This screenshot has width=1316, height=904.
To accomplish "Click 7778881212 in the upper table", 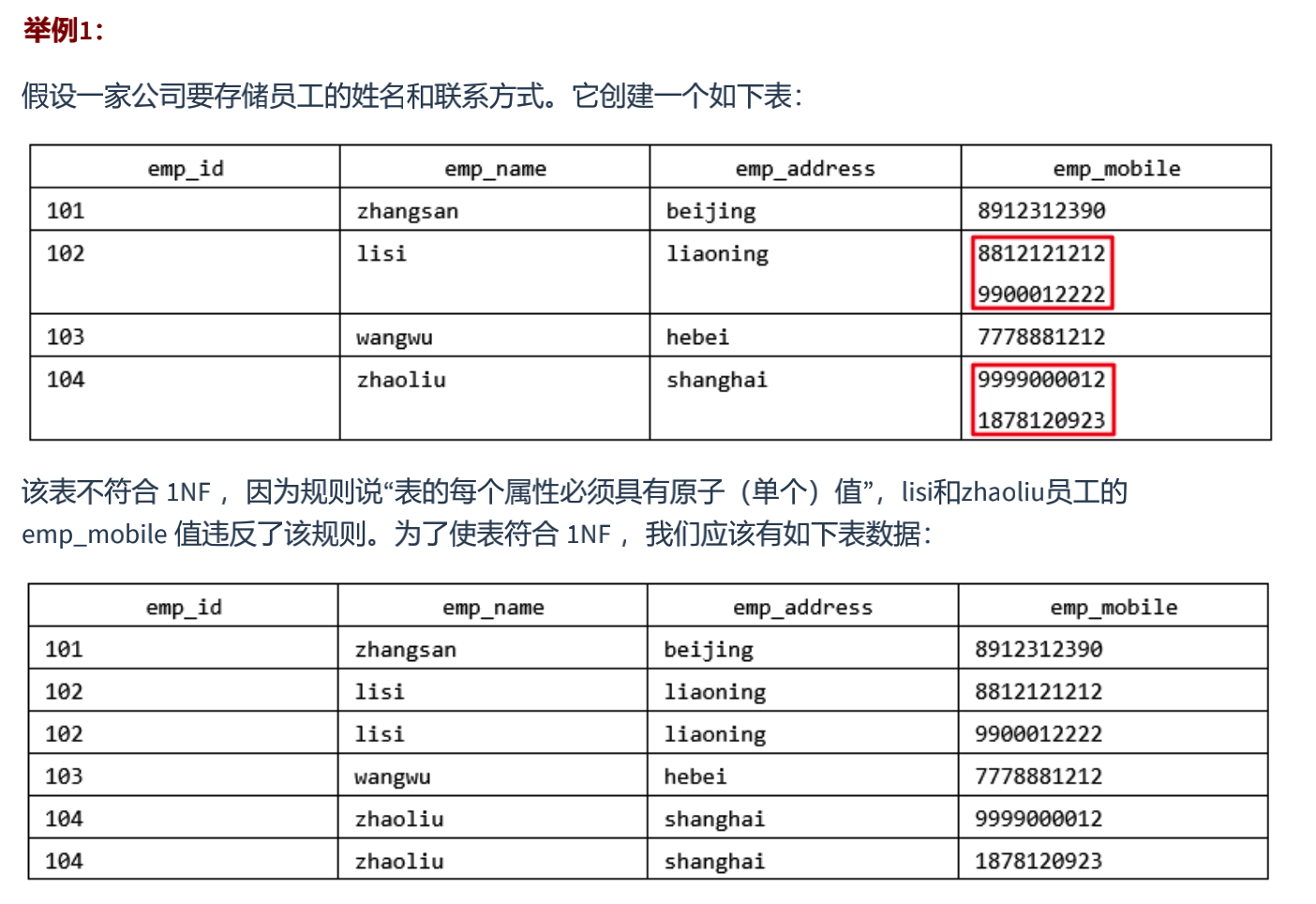I will [x=1041, y=337].
